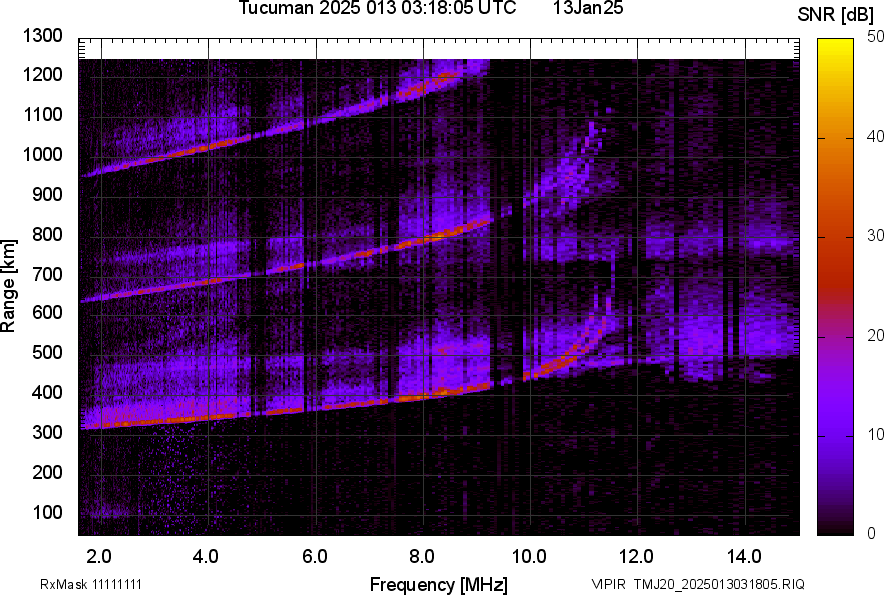This screenshot has width=884, height=595.
Task: Click the 'VIPIR TMJ20_2025013031805.RIQ' filename text
Action: (697, 584)
